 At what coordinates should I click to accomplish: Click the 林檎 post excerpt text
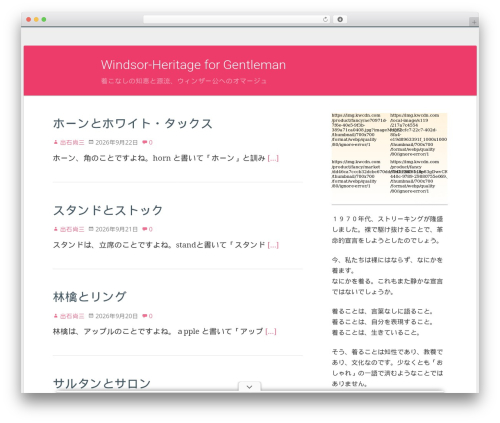point(158,332)
